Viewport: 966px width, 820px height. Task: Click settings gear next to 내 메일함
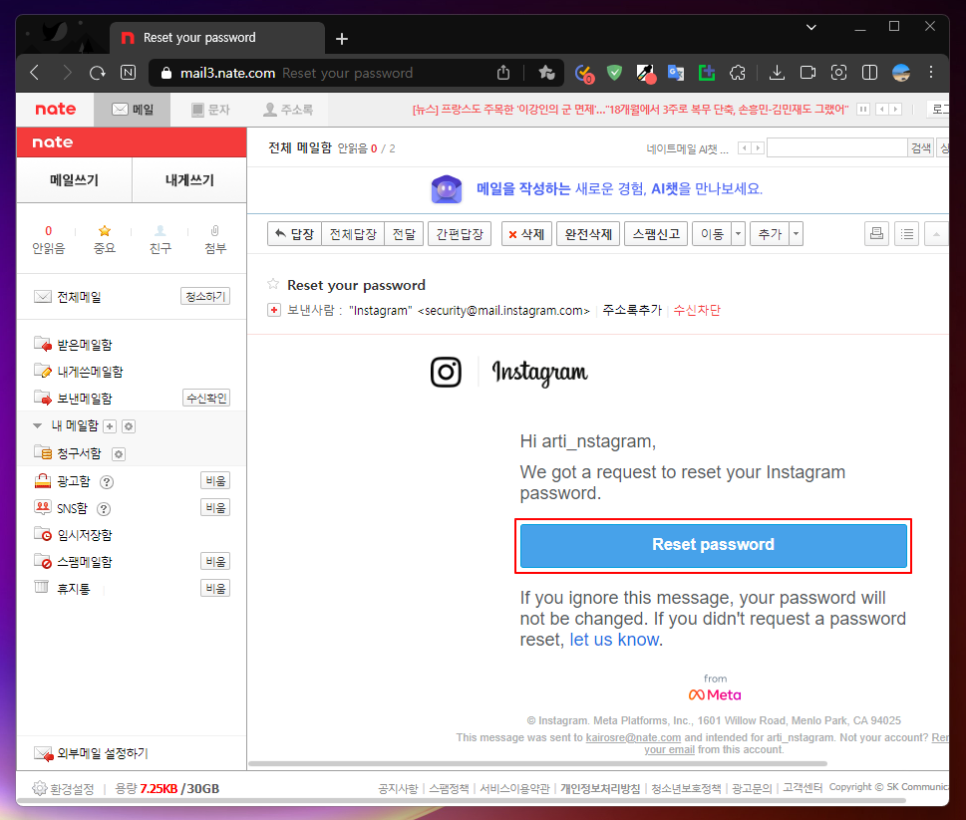pos(128,426)
